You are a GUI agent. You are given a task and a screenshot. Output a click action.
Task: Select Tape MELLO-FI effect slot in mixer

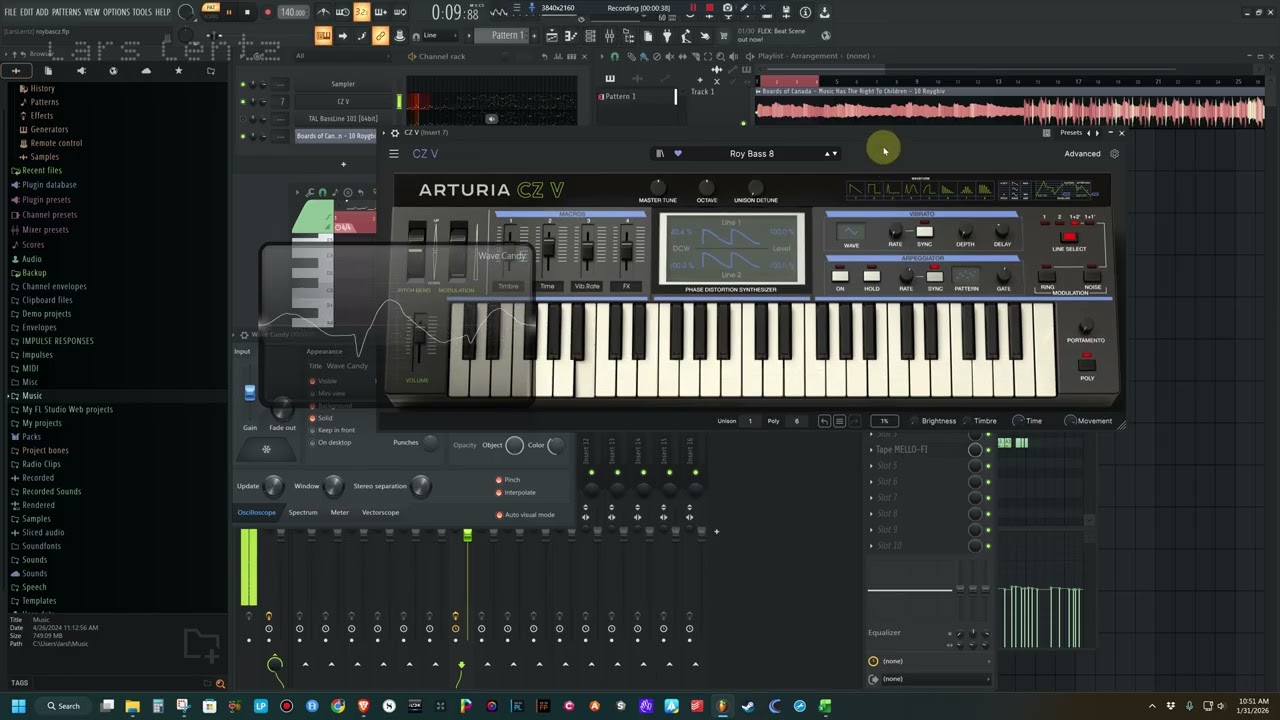[902, 450]
